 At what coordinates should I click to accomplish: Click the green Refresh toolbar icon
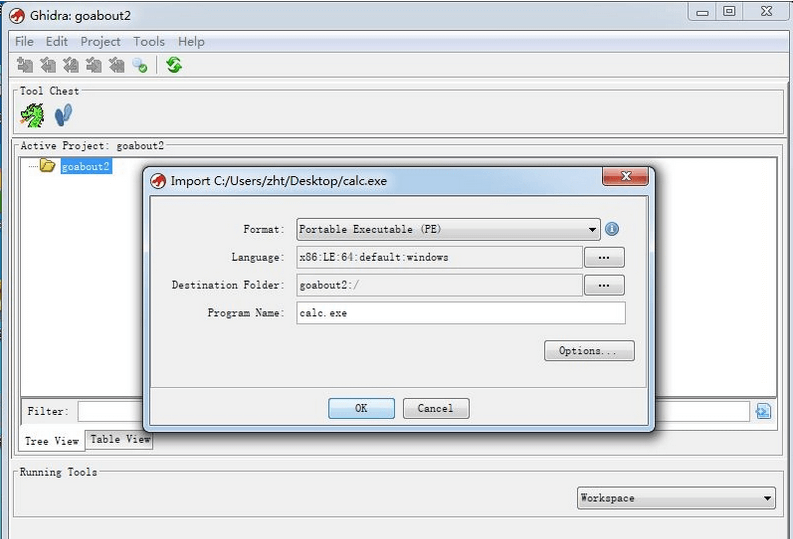174,65
